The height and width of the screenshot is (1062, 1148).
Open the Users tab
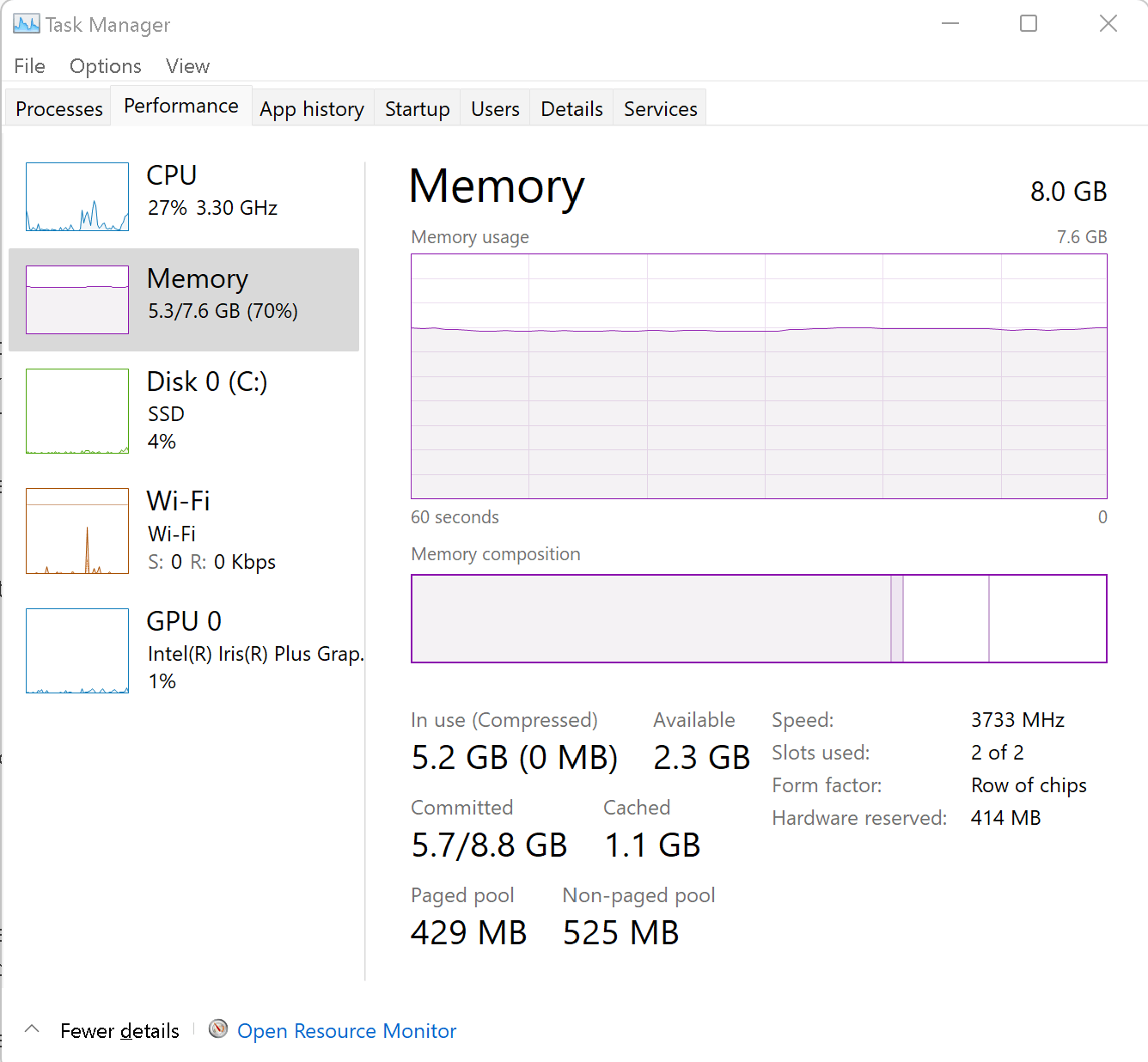click(x=495, y=109)
